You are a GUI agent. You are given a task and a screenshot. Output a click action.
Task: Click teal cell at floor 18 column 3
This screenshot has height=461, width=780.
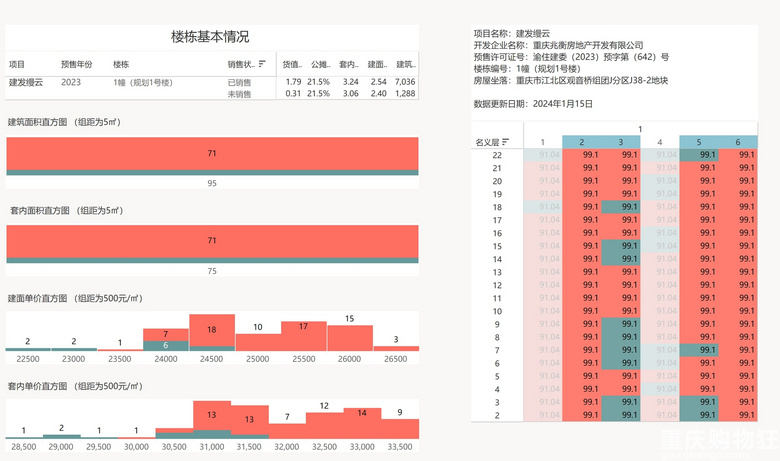click(621, 207)
